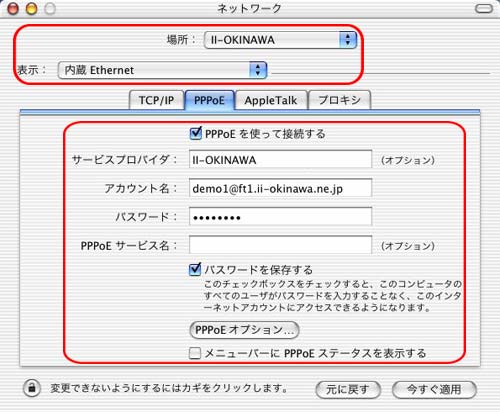Click the 今すぐ適用 button
The height and width of the screenshot is (412, 500).
[434, 389]
